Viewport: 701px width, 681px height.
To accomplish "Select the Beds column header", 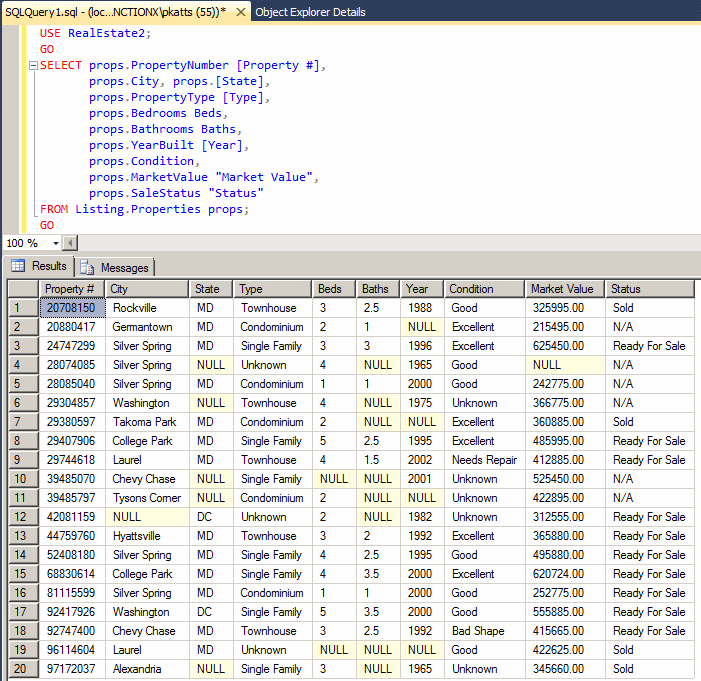I will coord(334,289).
